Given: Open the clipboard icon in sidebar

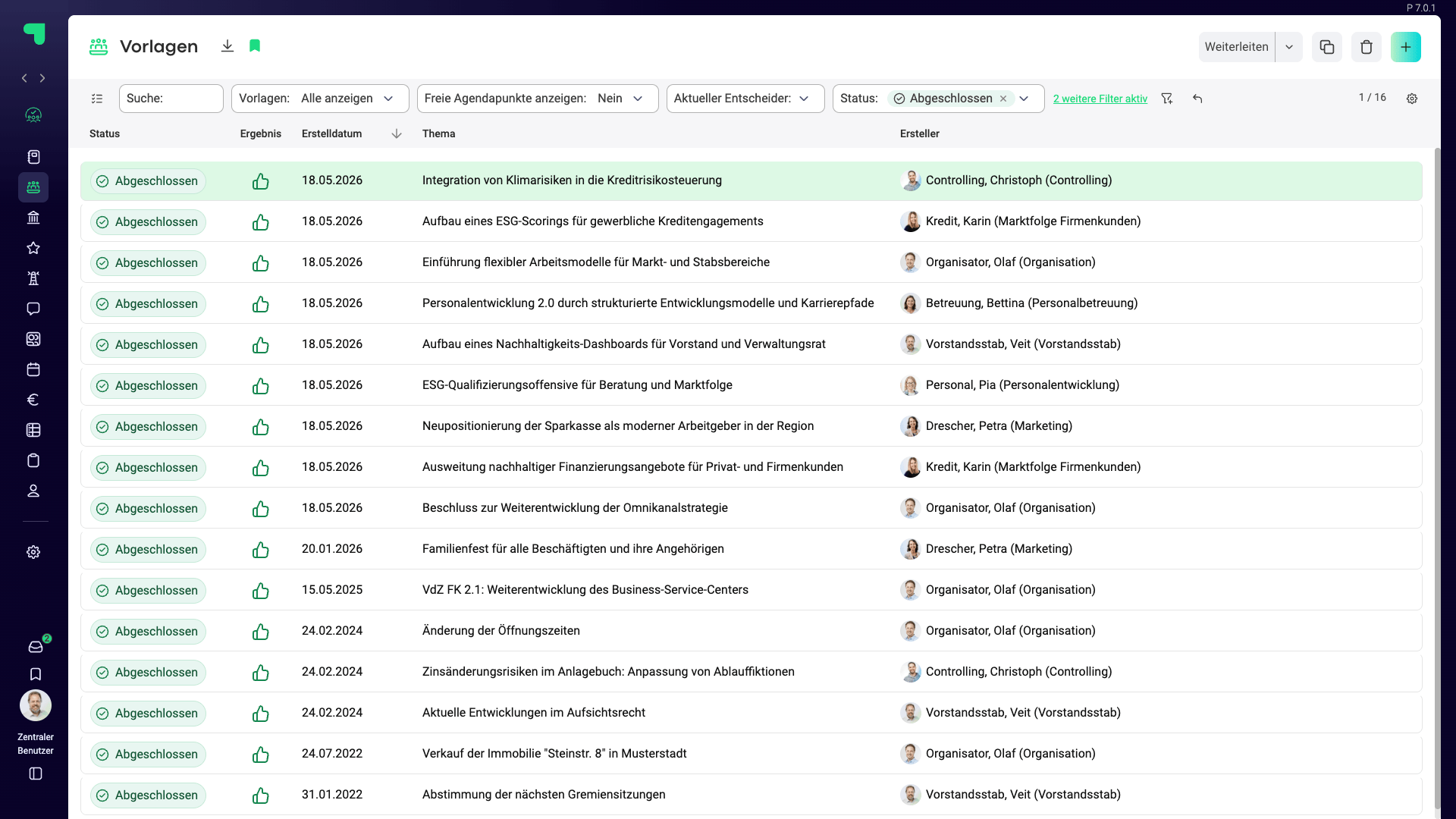Looking at the screenshot, I should [x=33, y=460].
